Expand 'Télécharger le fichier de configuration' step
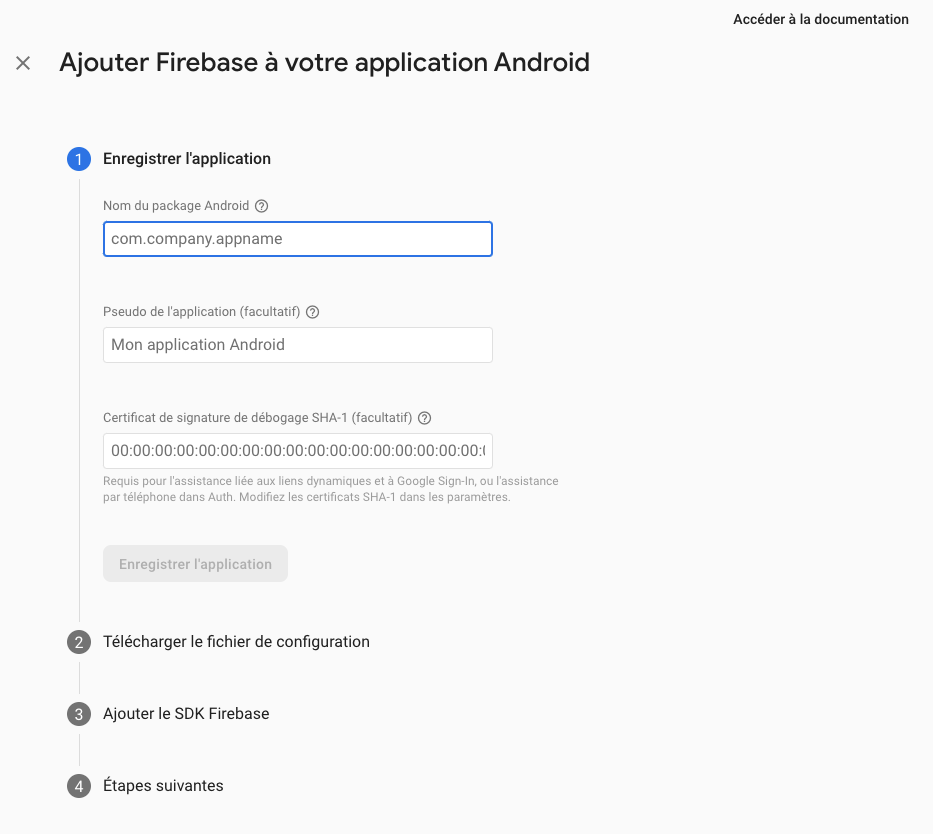 point(236,642)
